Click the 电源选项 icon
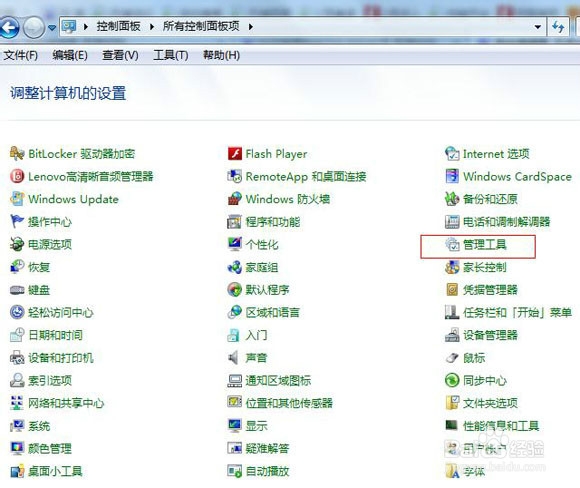 17,244
